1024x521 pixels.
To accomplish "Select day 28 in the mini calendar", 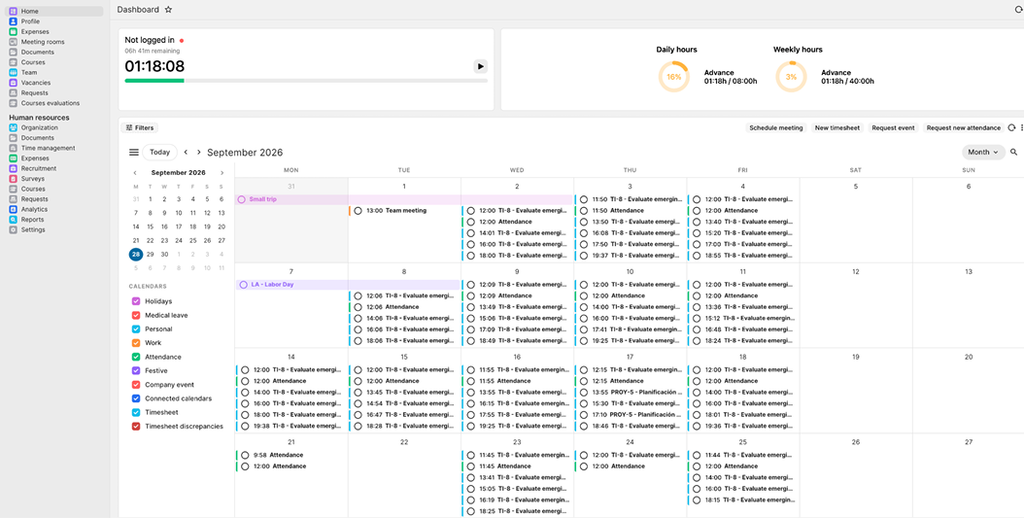I will (x=136, y=254).
